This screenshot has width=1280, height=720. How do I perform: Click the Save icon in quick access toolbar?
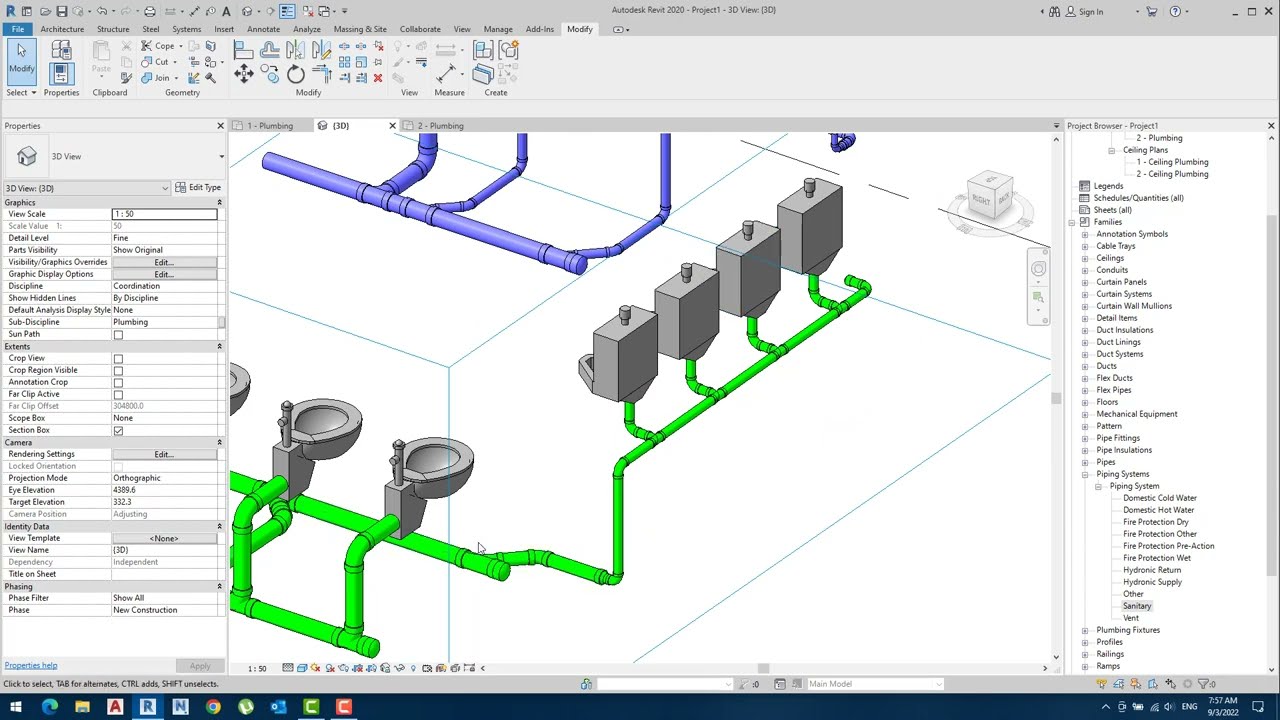(x=62, y=11)
